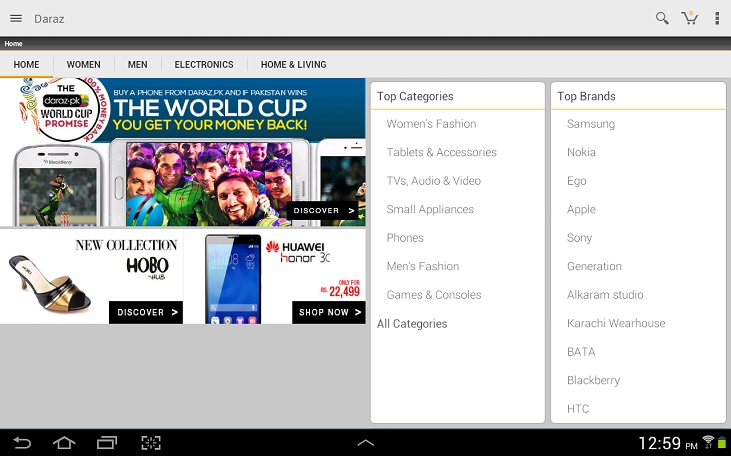Switch to the Electronics tab
The width and height of the screenshot is (731, 456).
[204, 65]
